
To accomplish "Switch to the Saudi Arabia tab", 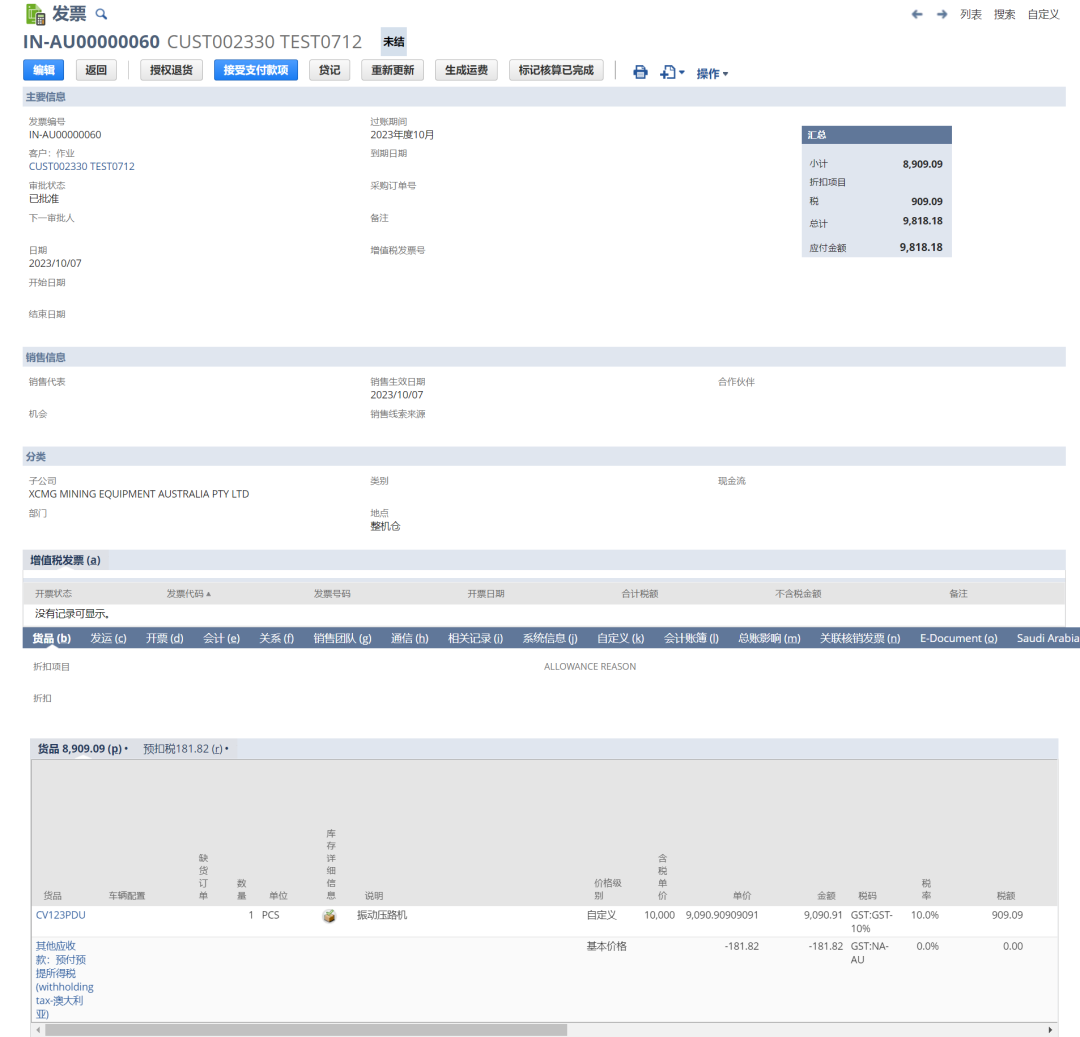I will [x=1047, y=638].
